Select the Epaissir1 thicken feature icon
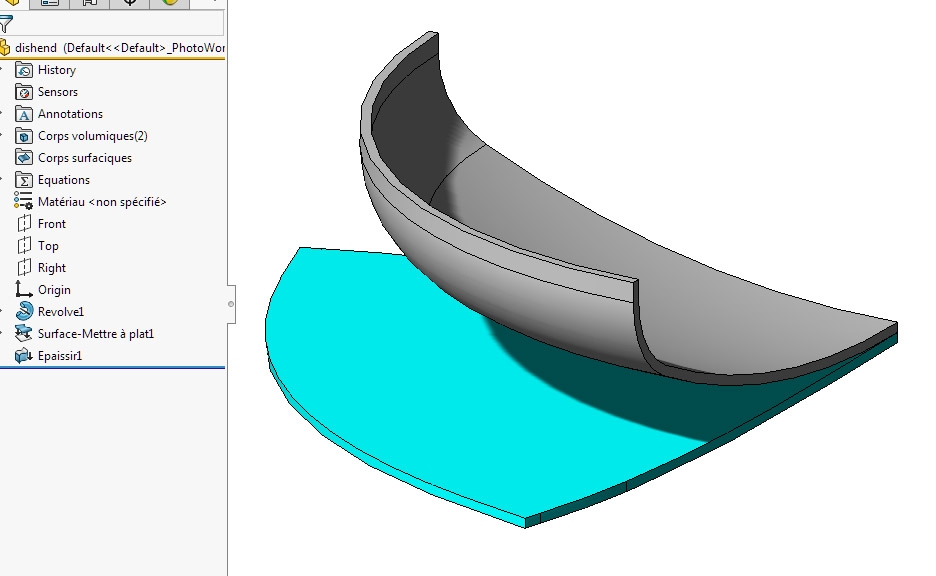Image resolution: width=936 pixels, height=576 pixels. tap(25, 355)
